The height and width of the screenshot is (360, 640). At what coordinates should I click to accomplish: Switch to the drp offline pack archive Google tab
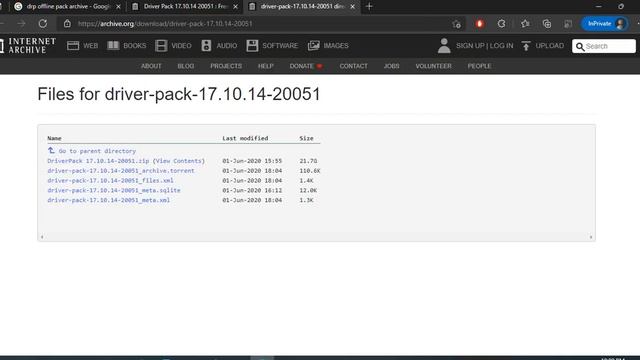click(68, 7)
